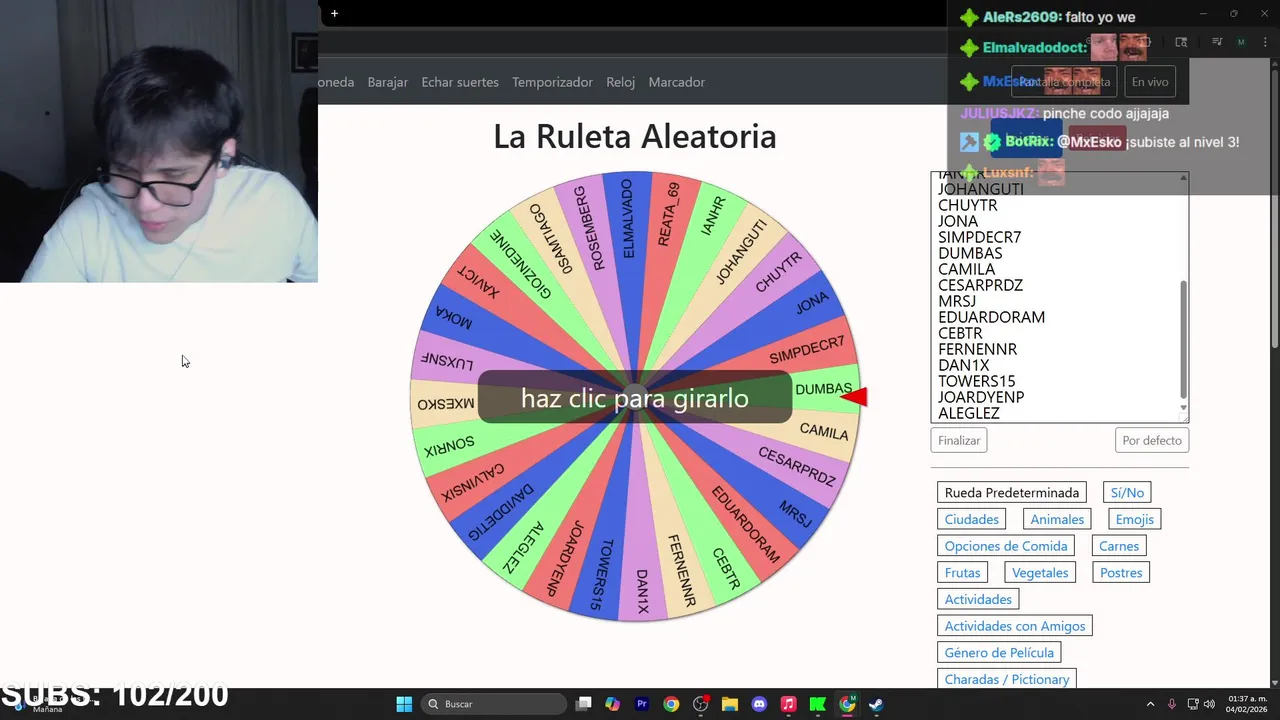The height and width of the screenshot is (720, 1280).
Task: Load the Emojis preset
Action: click(x=1135, y=519)
